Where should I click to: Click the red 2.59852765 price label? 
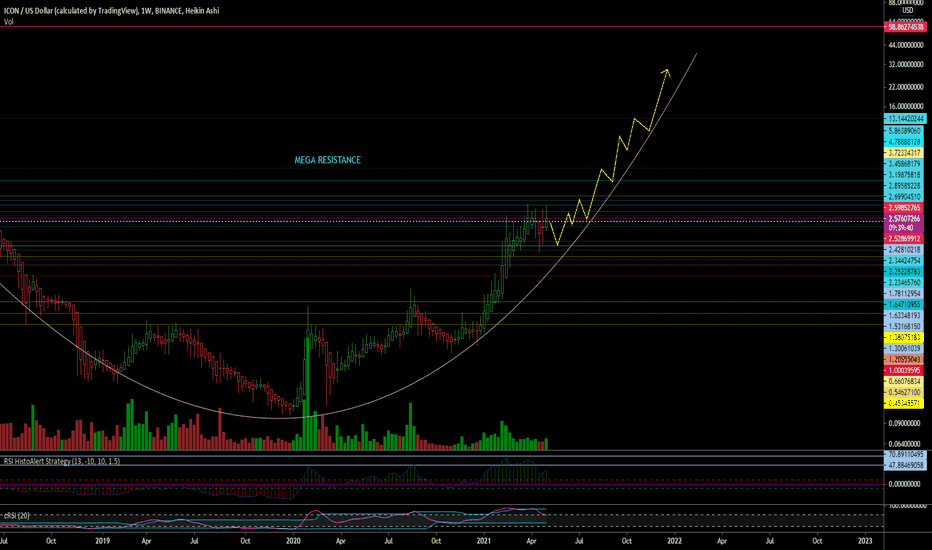pos(905,208)
